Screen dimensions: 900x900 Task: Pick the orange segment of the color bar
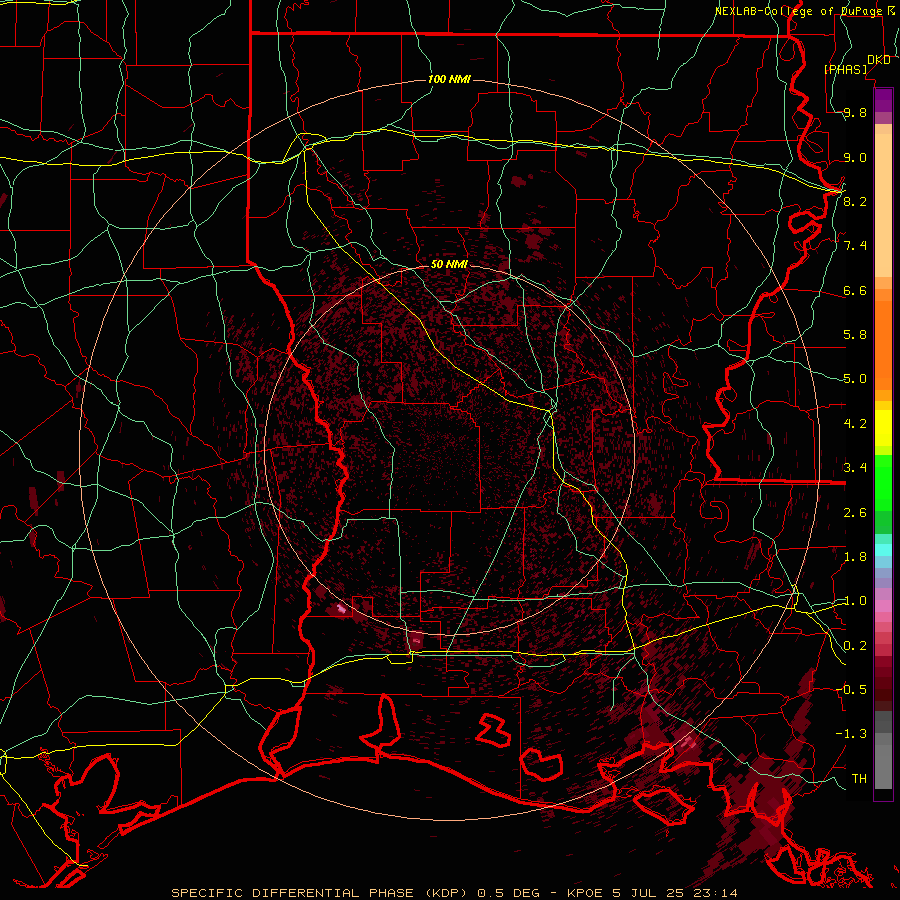(x=883, y=344)
